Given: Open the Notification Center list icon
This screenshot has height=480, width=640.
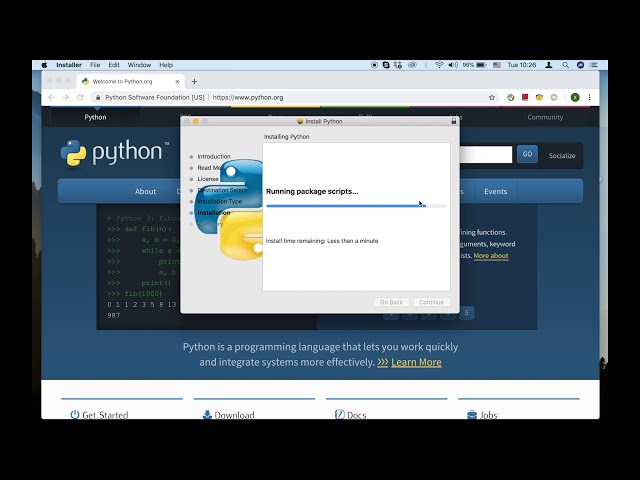Looking at the screenshot, I should 593,65.
